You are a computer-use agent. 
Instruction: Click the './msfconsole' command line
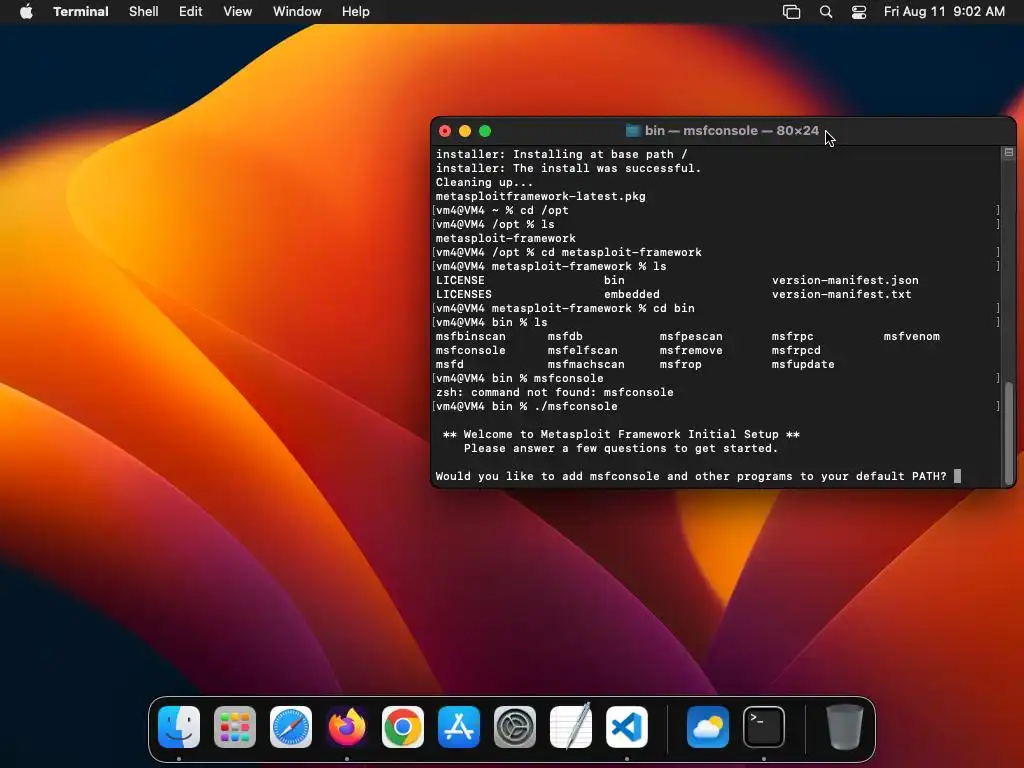tap(526, 406)
